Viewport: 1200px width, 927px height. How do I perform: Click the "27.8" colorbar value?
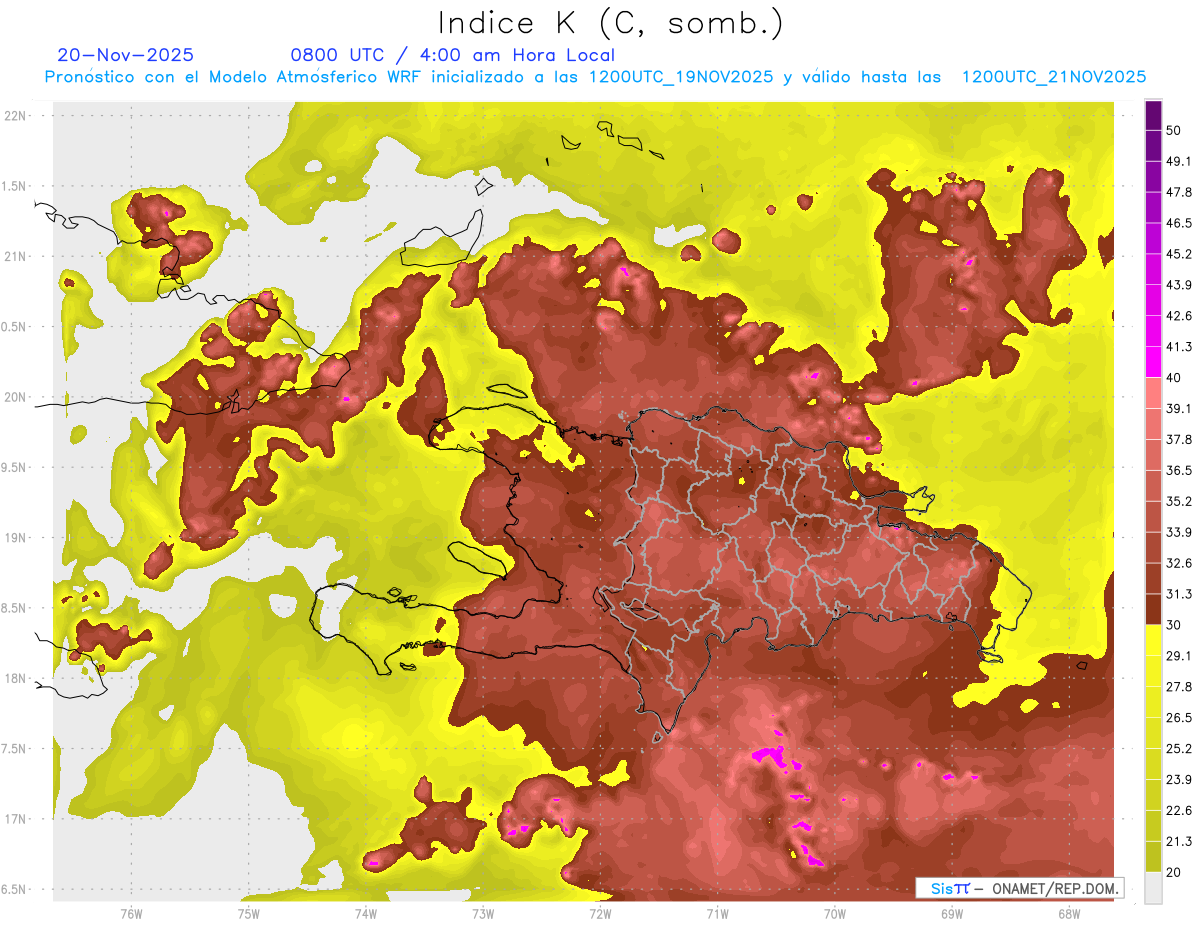[x=1178, y=687]
